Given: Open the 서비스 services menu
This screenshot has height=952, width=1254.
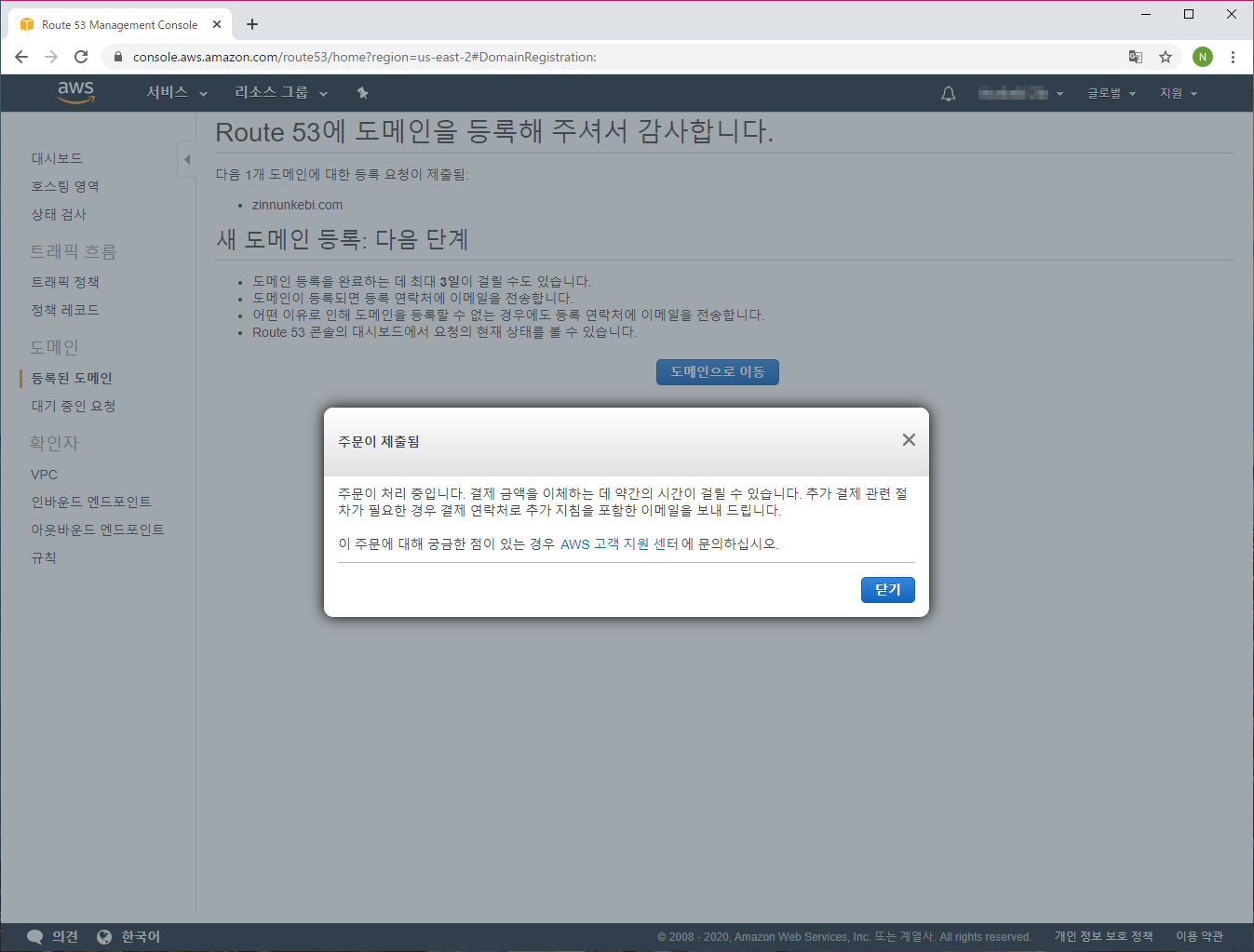Looking at the screenshot, I should coord(177,92).
